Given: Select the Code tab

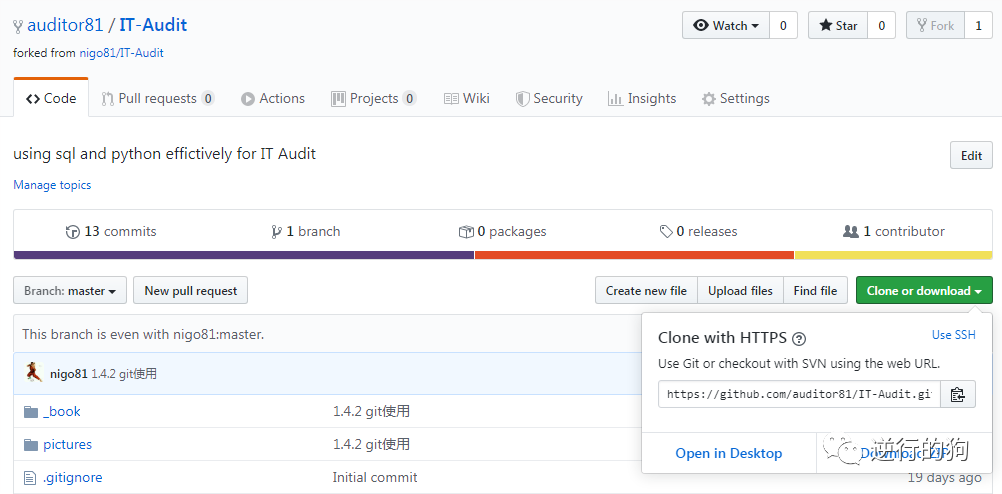Looking at the screenshot, I should point(51,98).
